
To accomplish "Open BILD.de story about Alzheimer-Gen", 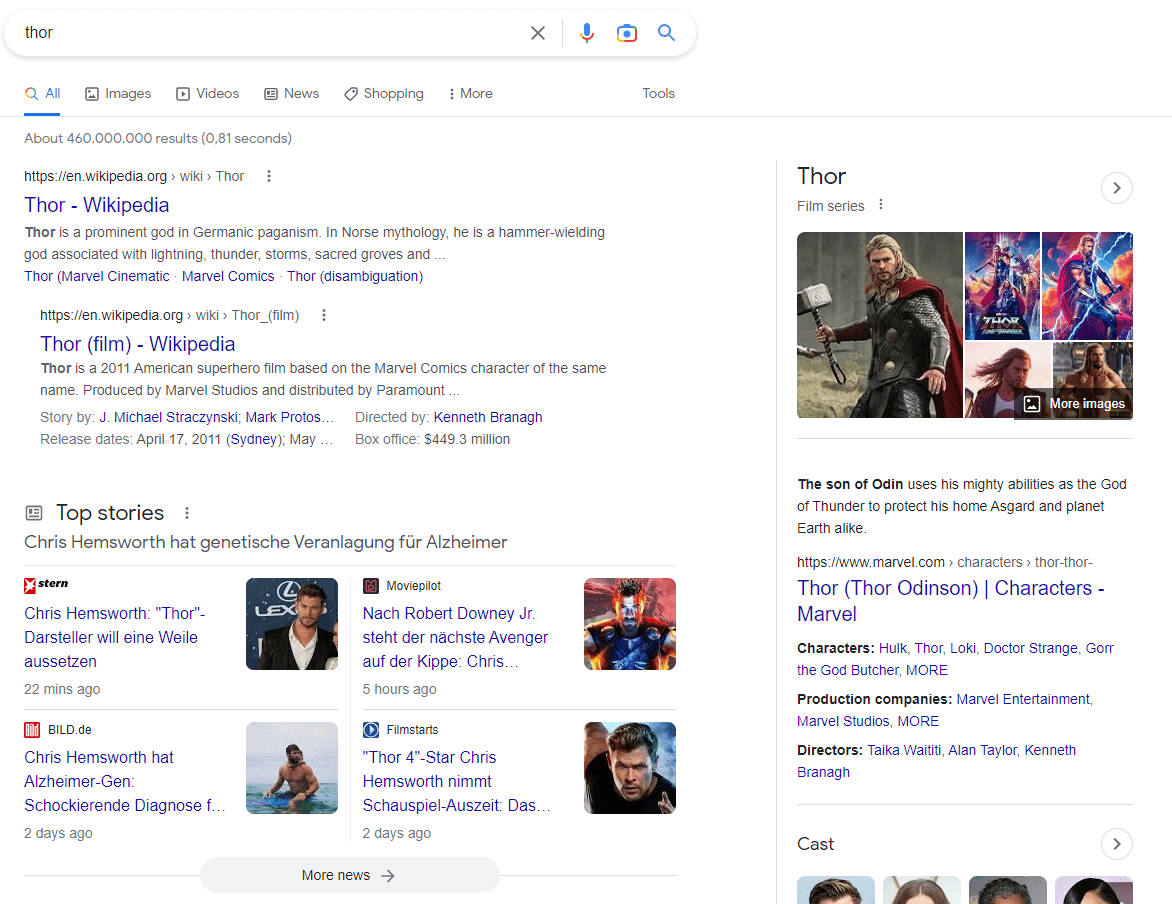I will tap(124, 781).
